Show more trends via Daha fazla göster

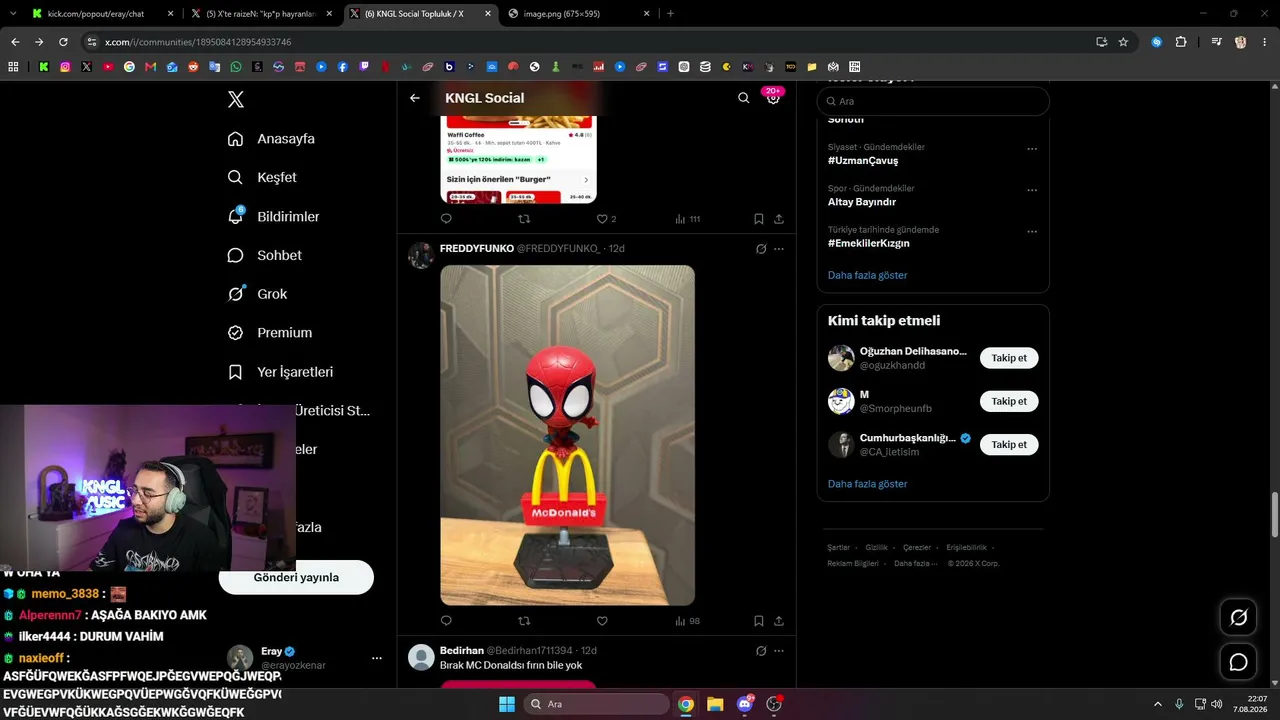pyautogui.click(x=868, y=275)
